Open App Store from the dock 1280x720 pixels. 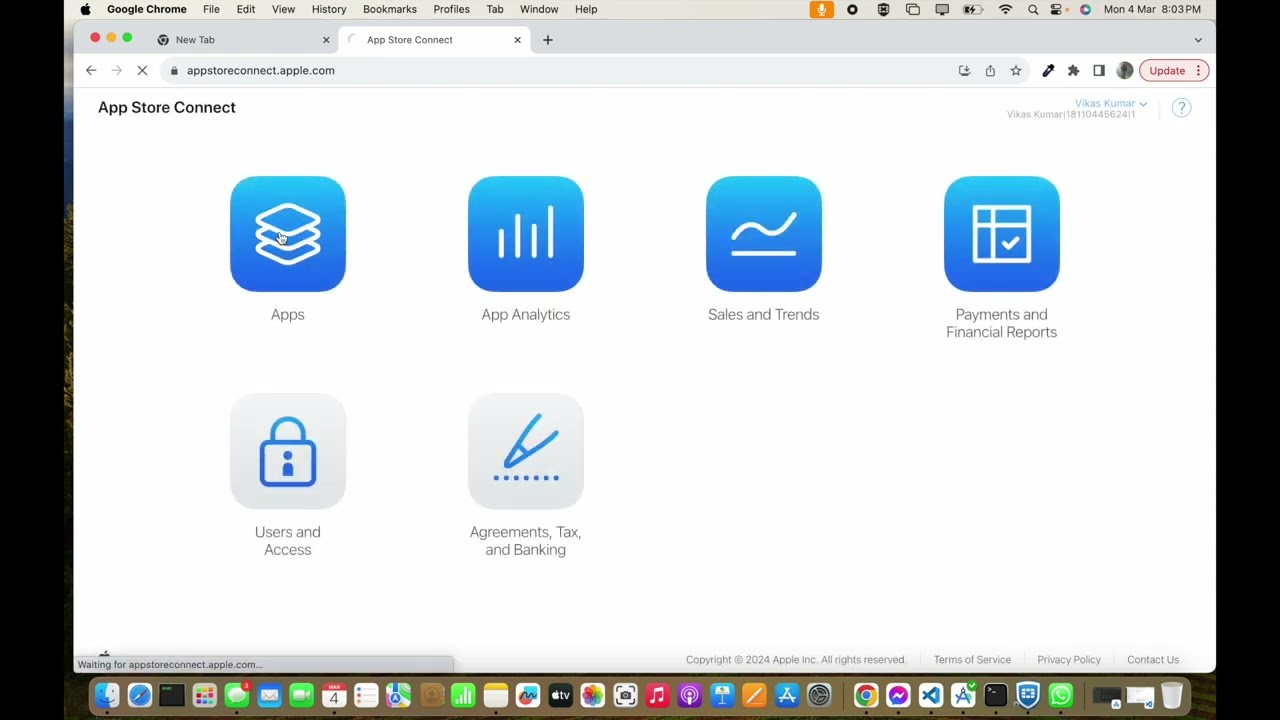click(x=787, y=695)
